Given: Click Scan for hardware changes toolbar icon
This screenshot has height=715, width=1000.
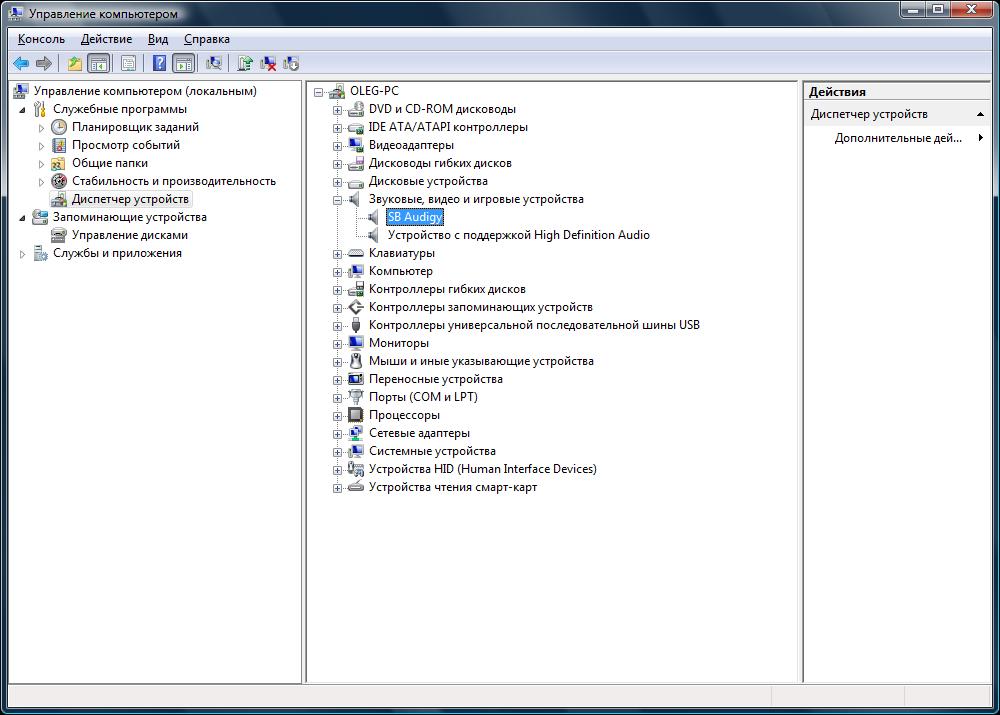Looking at the screenshot, I should pos(213,64).
